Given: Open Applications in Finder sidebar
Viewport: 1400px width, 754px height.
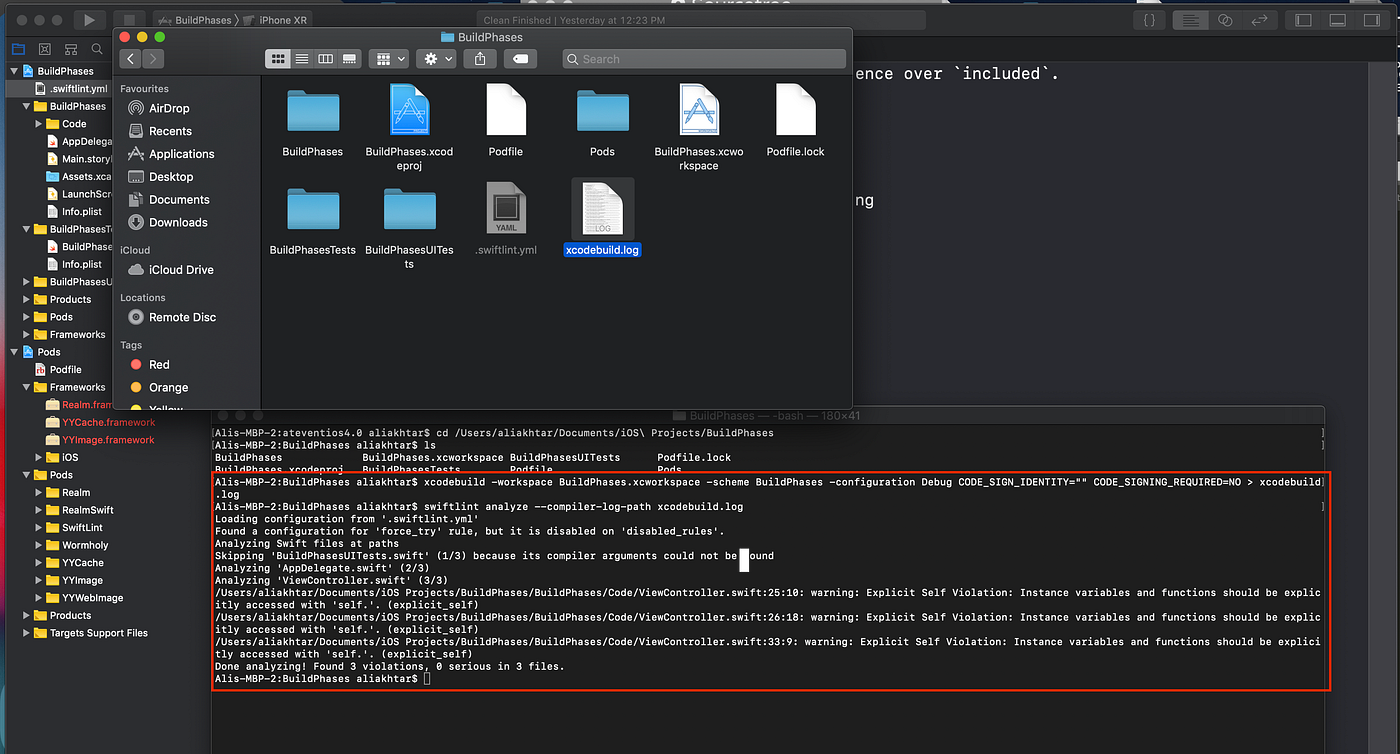Looking at the screenshot, I should [x=171, y=154].
